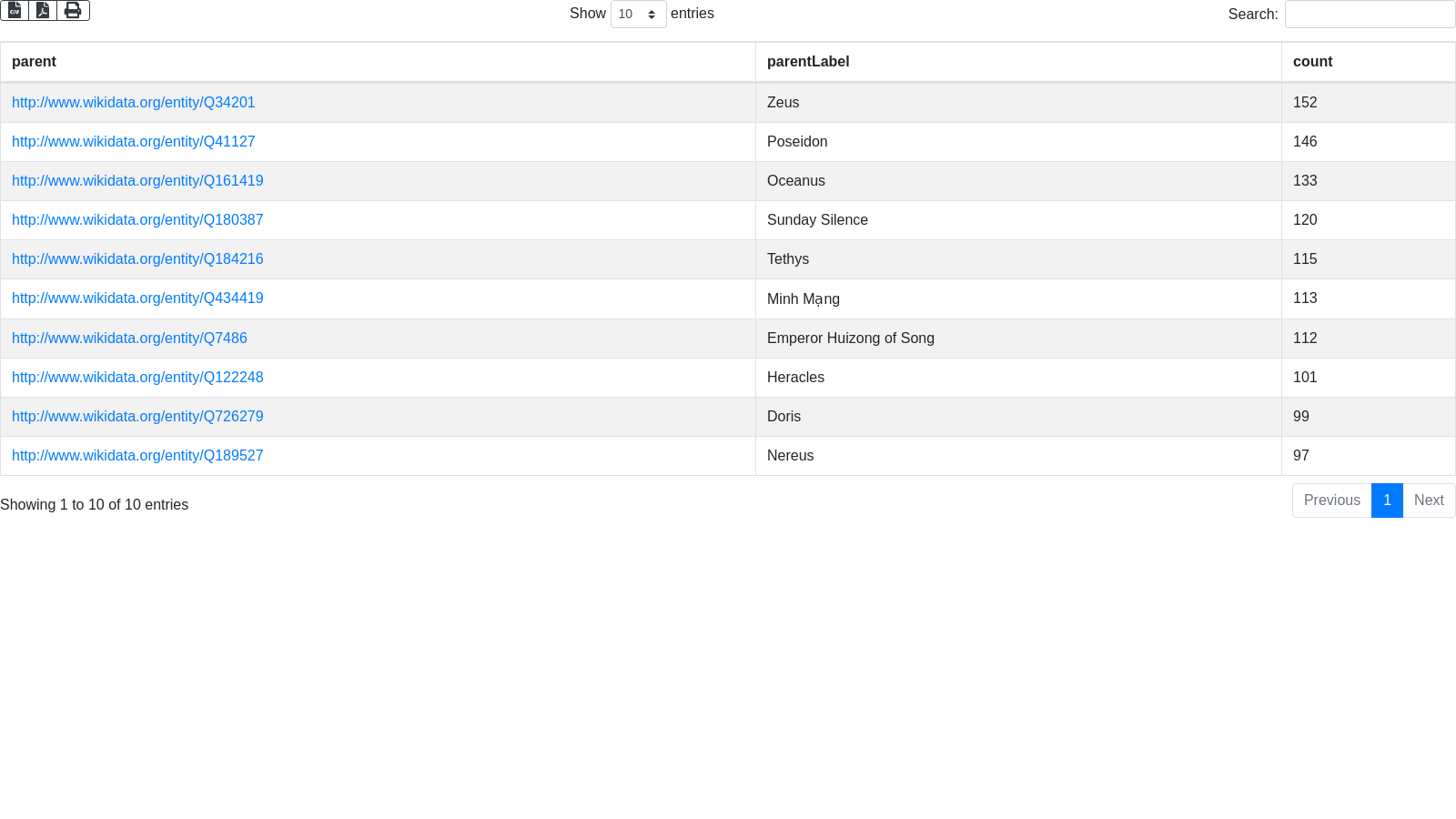Focus the Search input field
This screenshot has height=819, width=1456.
pos(1370,15)
